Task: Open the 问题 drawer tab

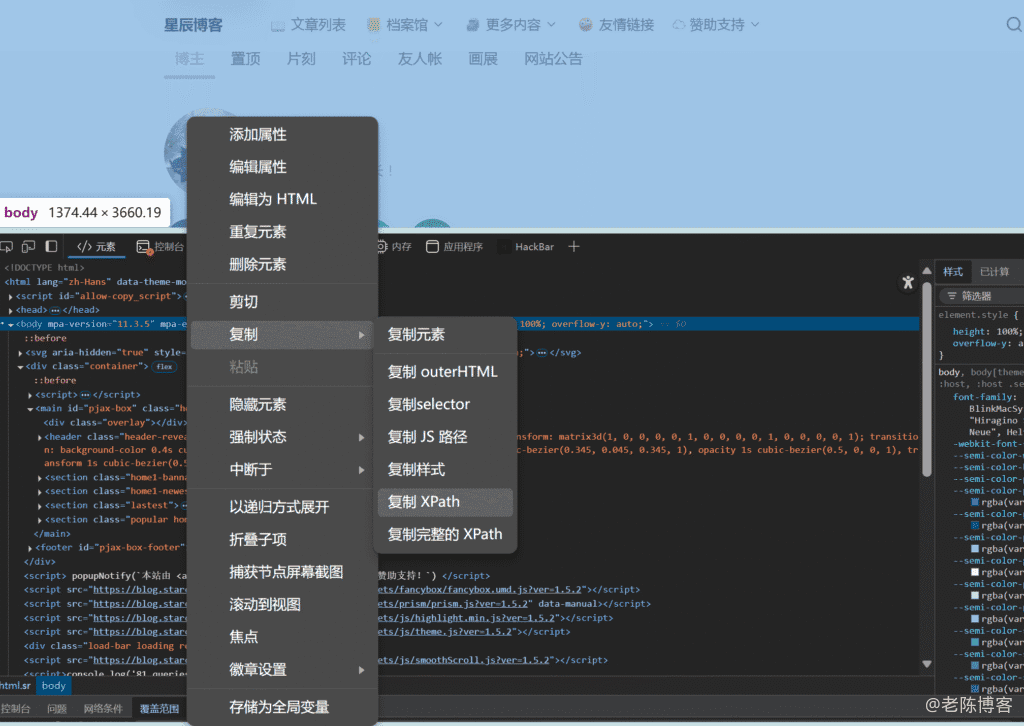Action: pos(57,709)
